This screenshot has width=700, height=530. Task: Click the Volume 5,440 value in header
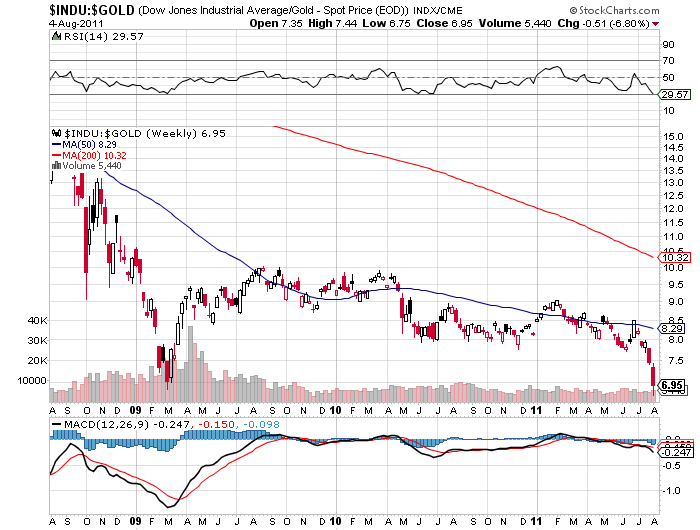(x=515, y=23)
